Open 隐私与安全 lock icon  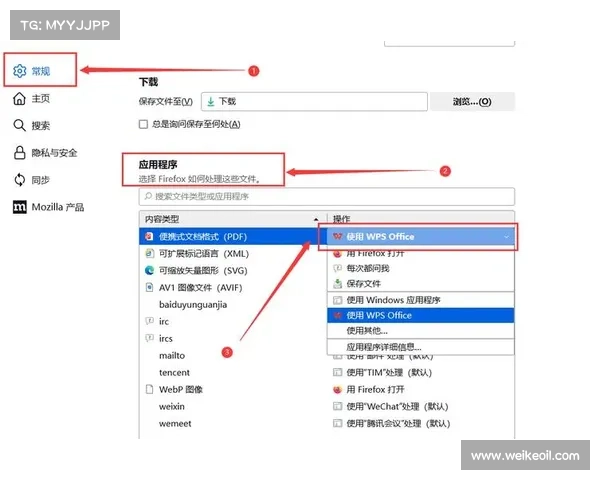click(x=20, y=152)
